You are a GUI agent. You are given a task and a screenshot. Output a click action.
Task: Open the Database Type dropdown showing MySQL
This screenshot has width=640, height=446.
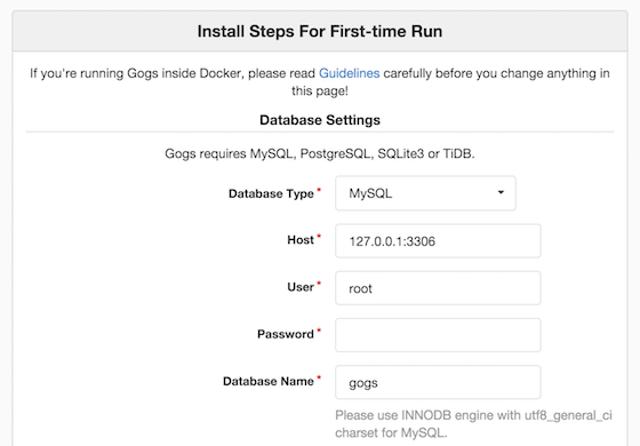pos(425,194)
